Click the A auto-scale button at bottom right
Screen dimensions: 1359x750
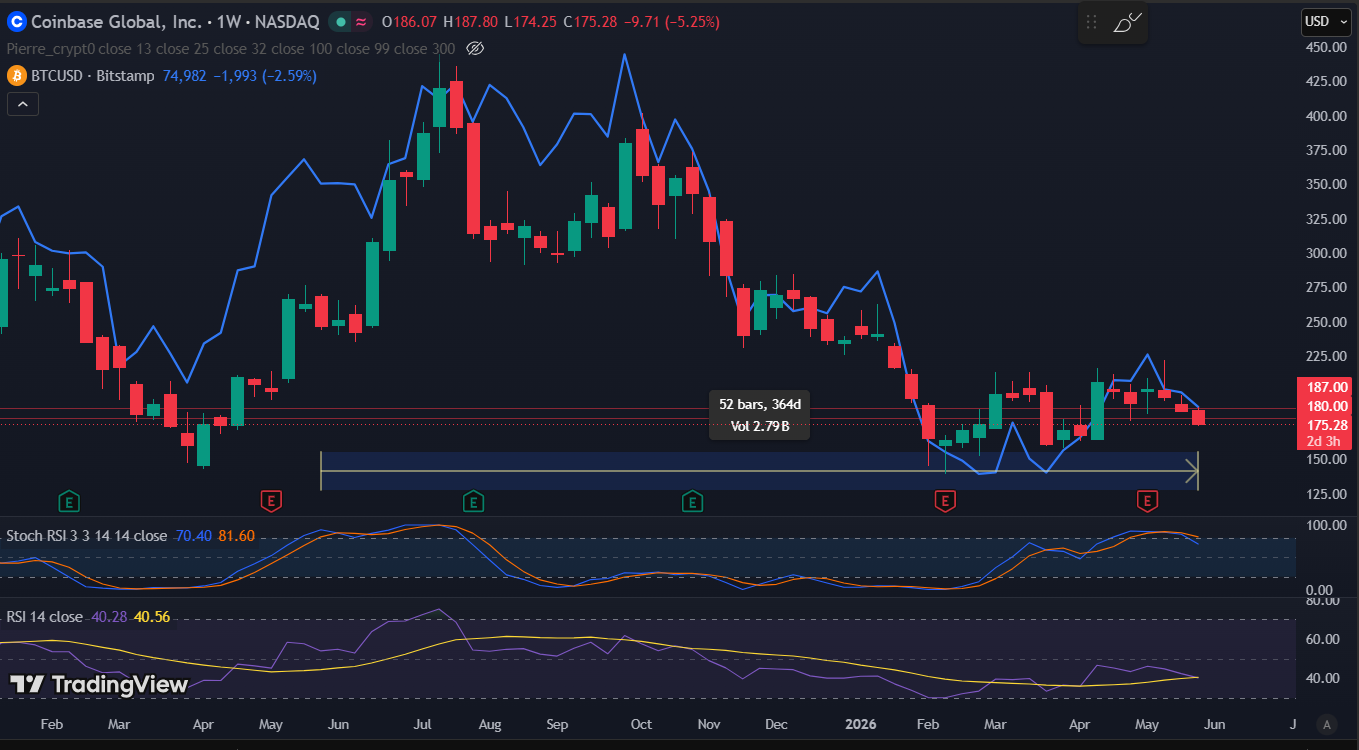[1327, 724]
